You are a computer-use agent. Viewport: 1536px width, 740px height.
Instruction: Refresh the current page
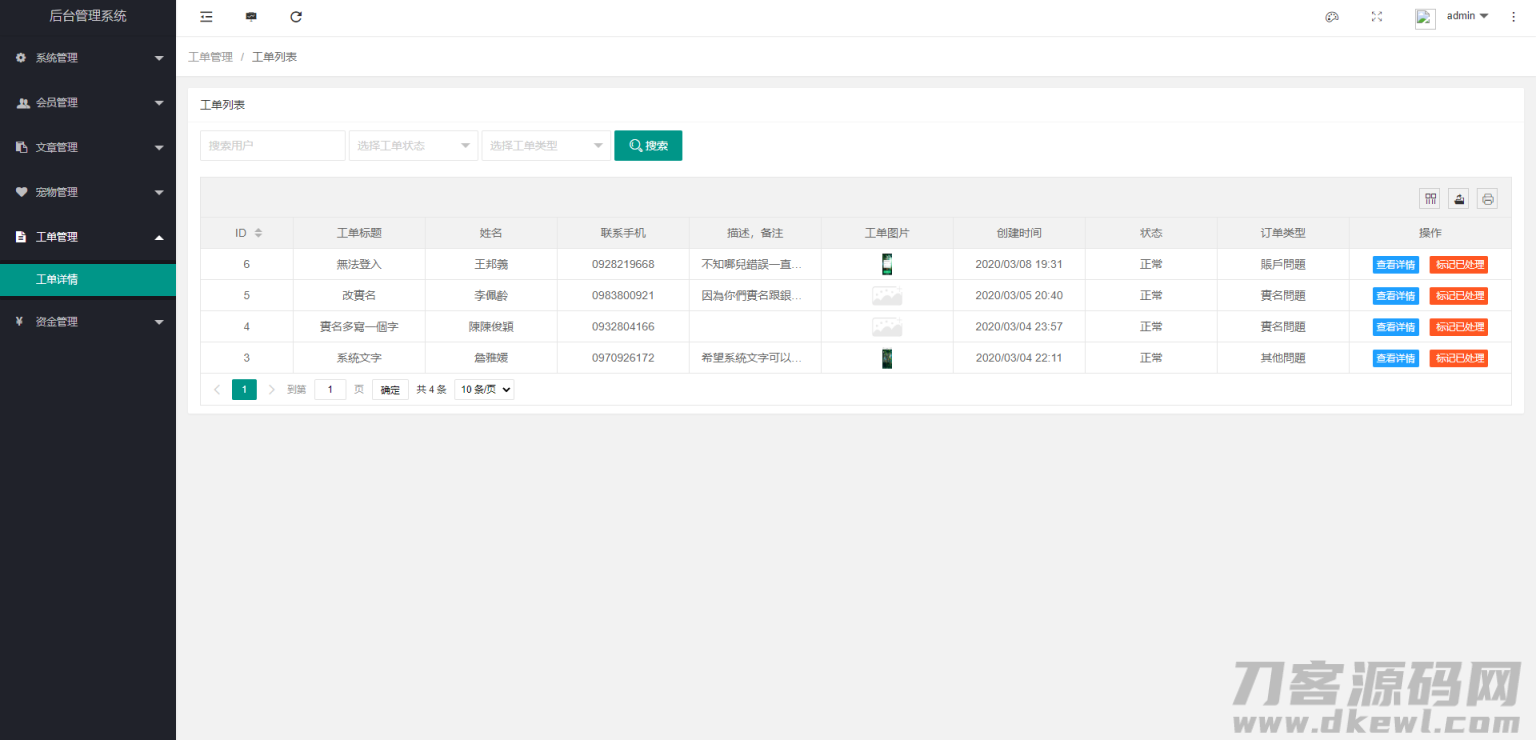(295, 16)
